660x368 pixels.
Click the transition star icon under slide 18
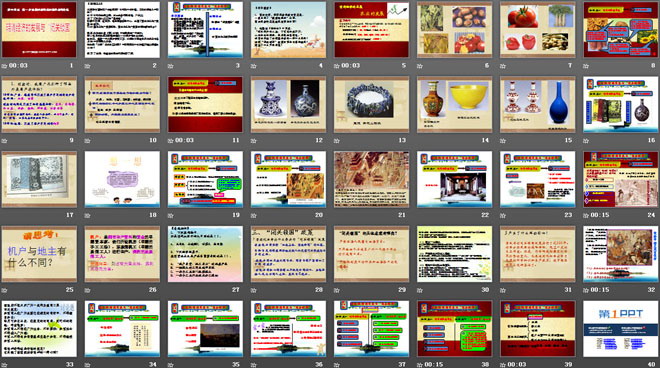coord(87,215)
